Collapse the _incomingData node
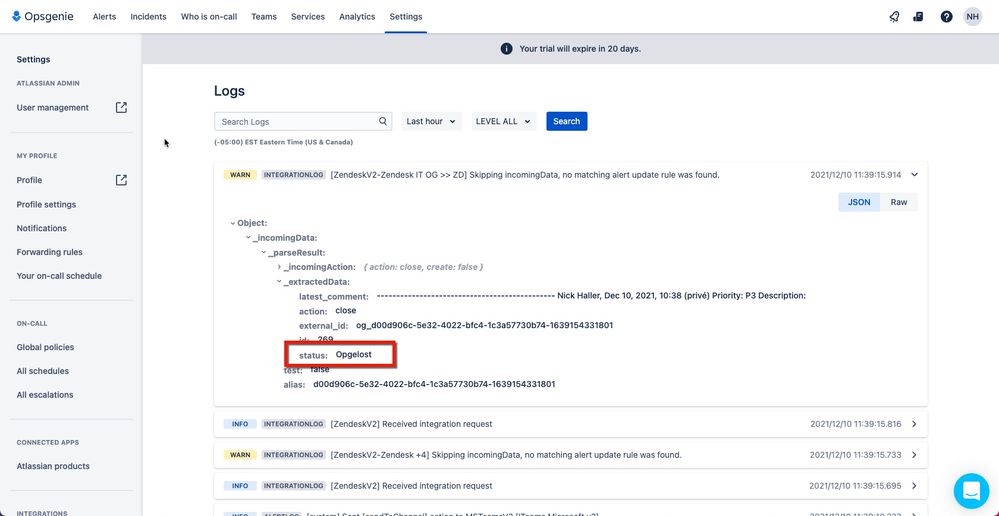 point(248,238)
